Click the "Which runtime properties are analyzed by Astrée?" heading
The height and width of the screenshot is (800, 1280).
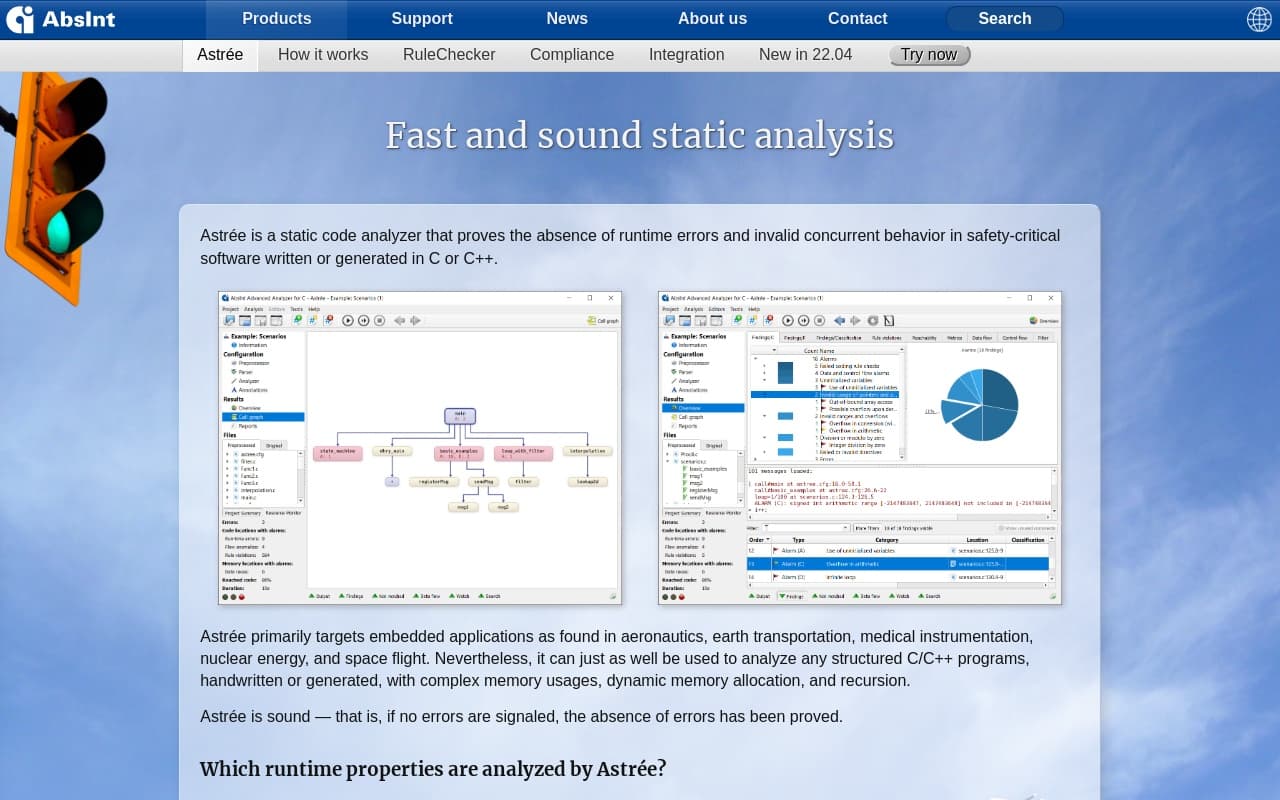pos(433,769)
